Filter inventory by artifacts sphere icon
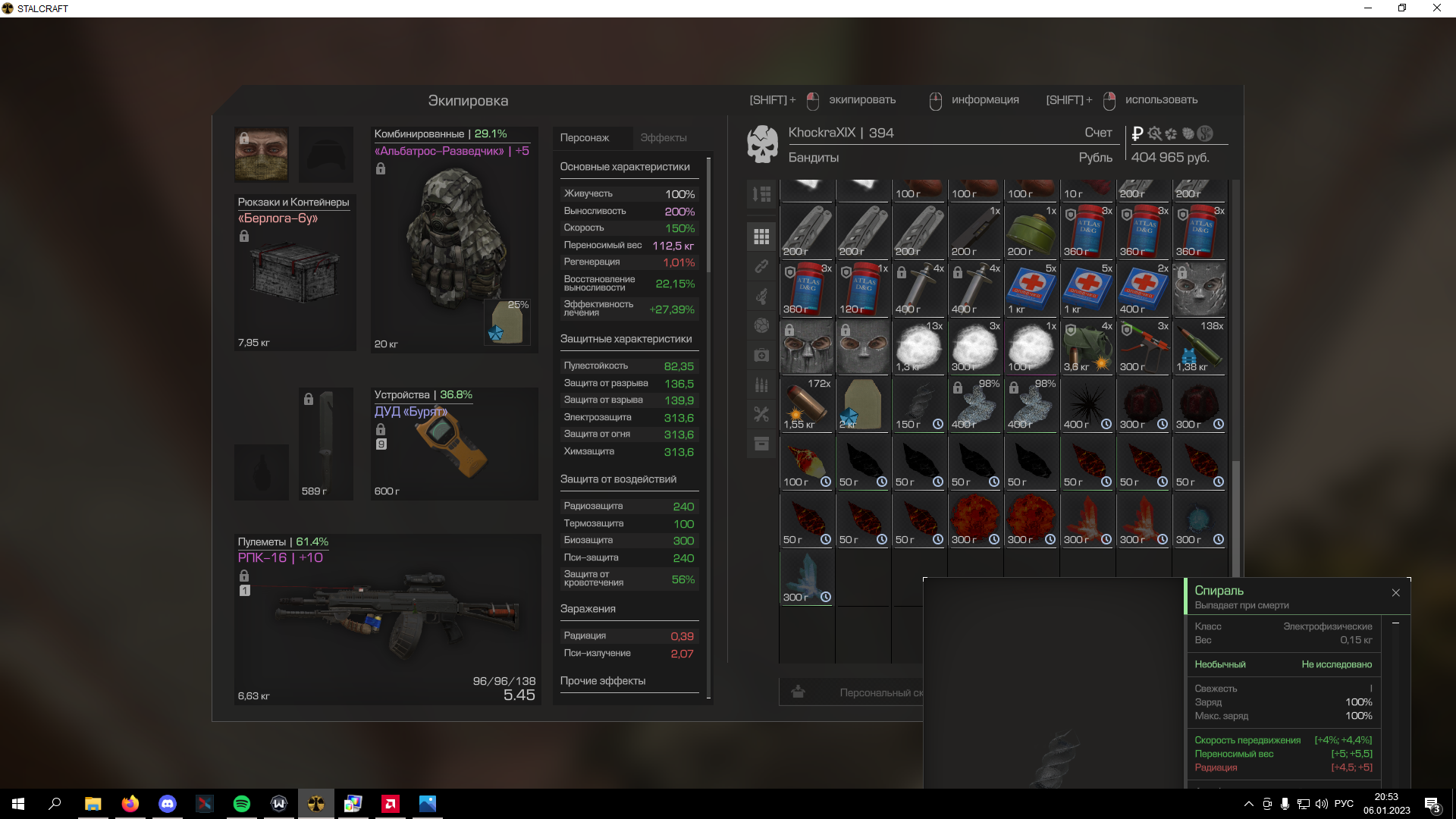 tap(761, 325)
